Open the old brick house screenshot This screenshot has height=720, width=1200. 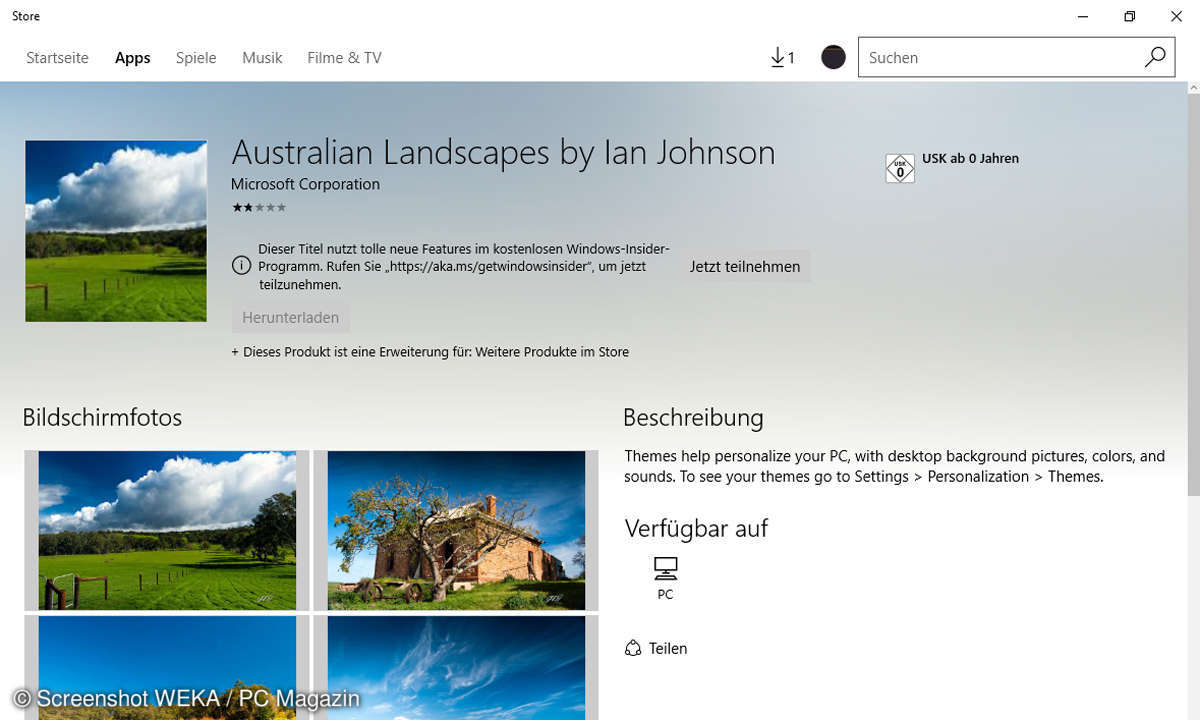(x=456, y=530)
